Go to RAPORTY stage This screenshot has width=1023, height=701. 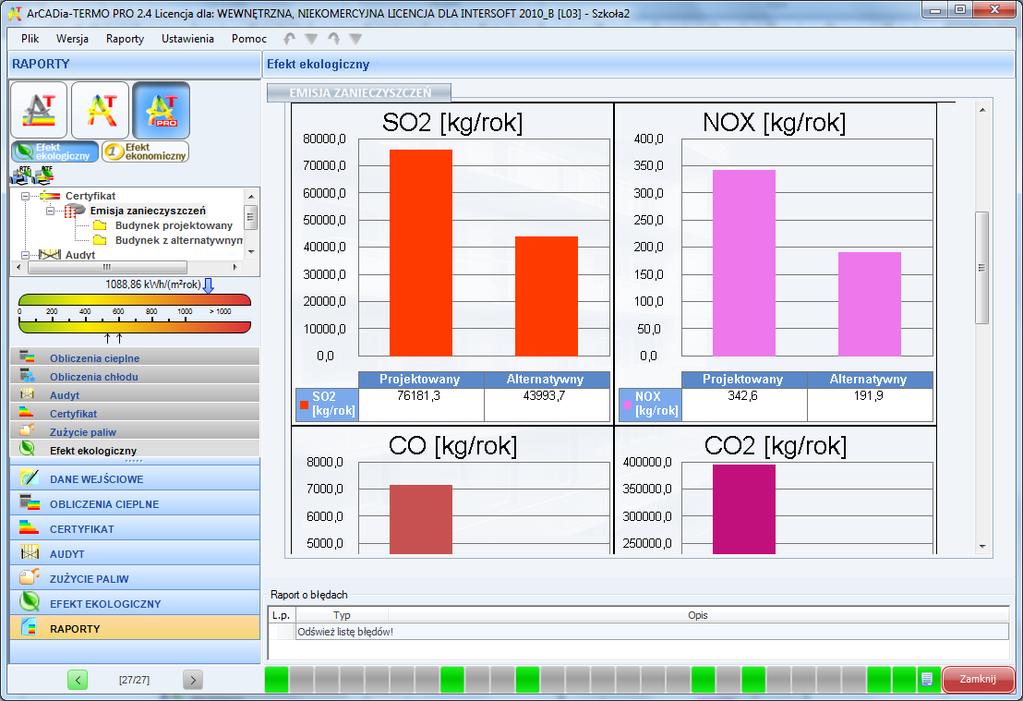tap(135, 628)
